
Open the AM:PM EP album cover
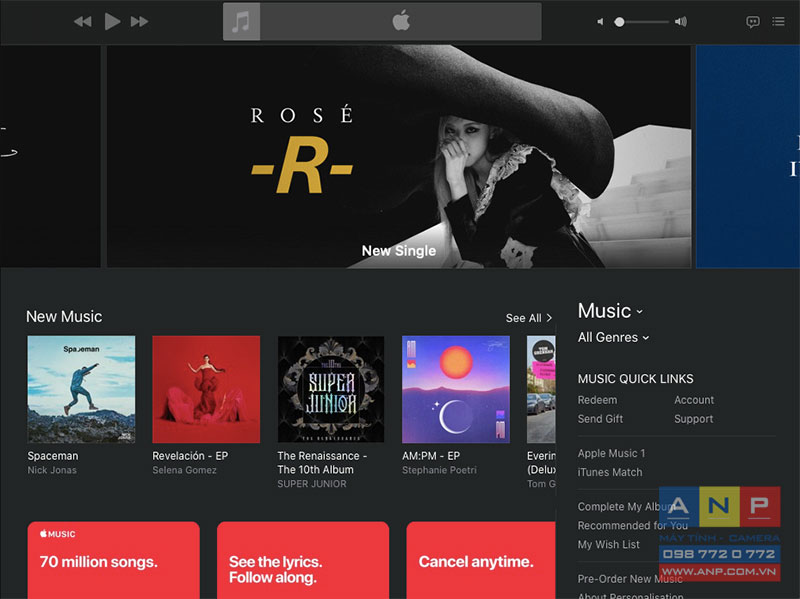coord(456,389)
